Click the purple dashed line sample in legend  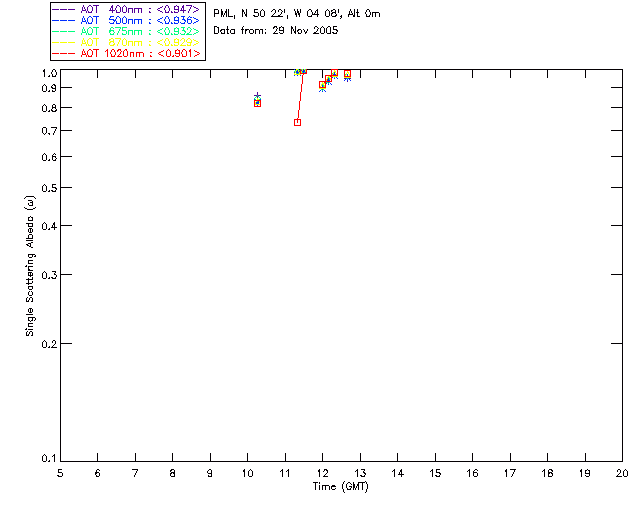click(x=64, y=9)
